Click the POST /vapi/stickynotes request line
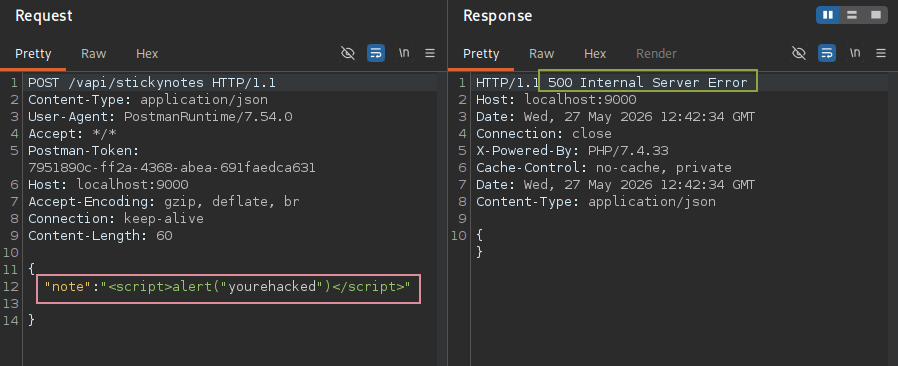 tap(152, 83)
